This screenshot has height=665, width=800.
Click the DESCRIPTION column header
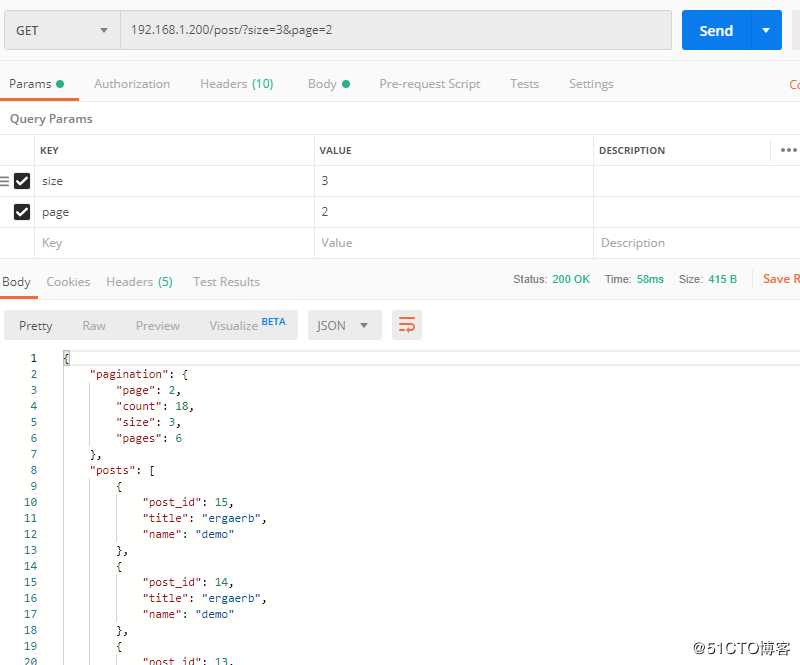coord(632,151)
